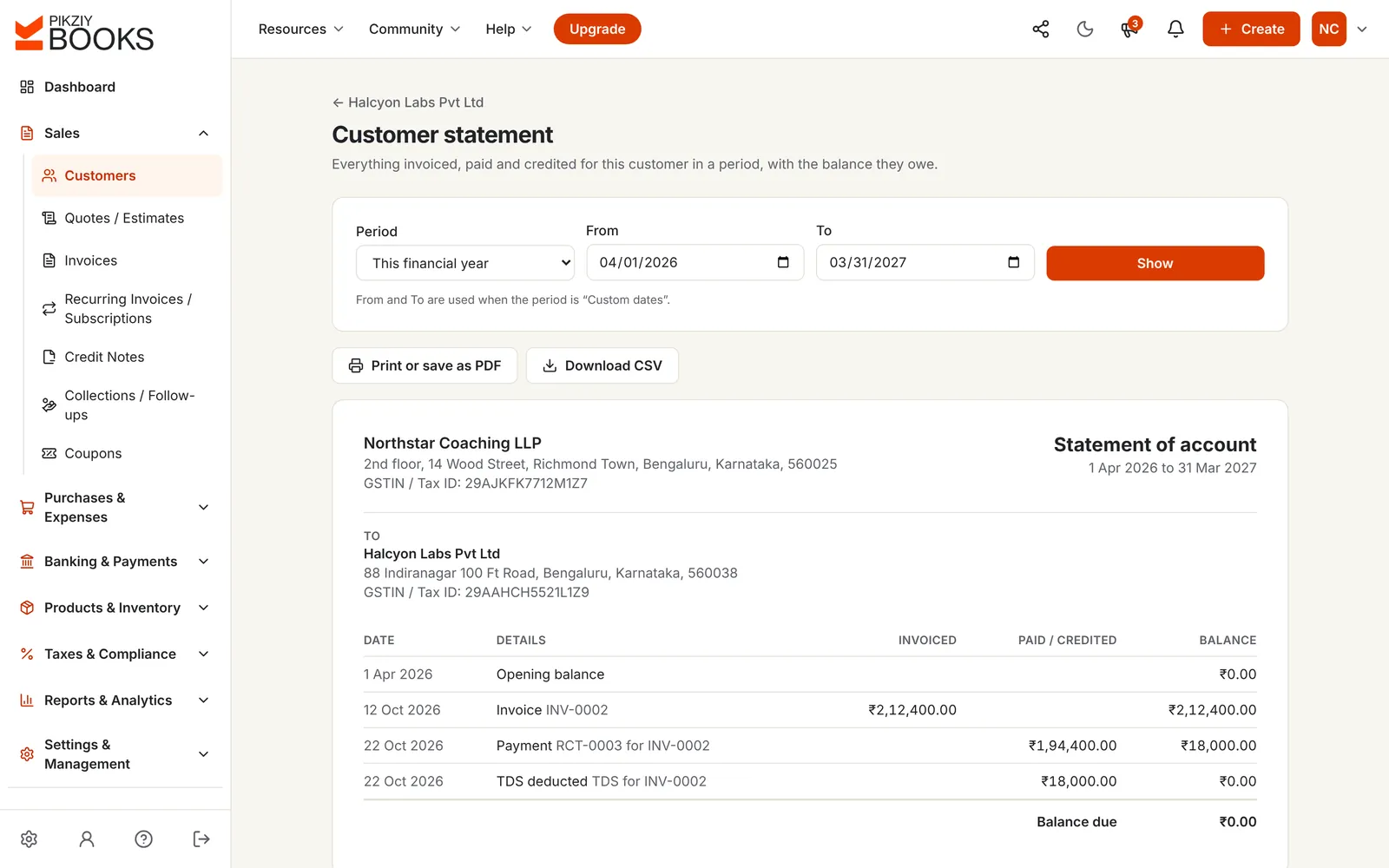This screenshot has width=1389, height=868.
Task: Open Quotes / Estimates
Action: (127, 218)
